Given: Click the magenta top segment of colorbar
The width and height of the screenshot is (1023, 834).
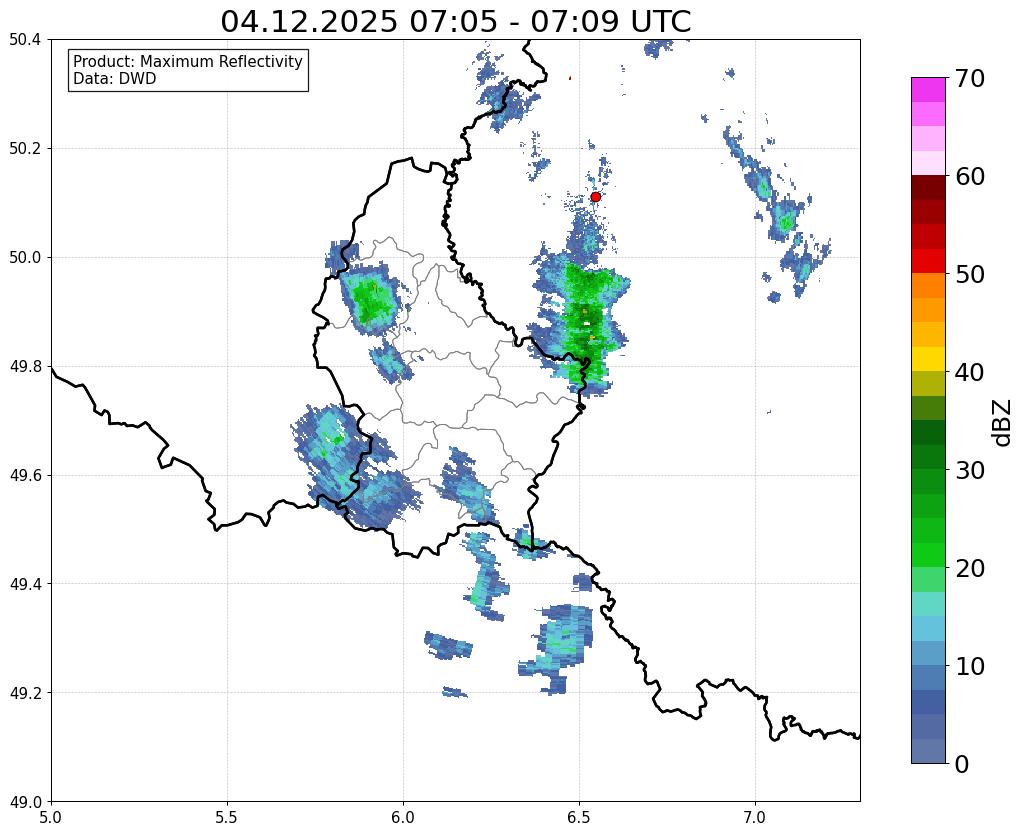Looking at the screenshot, I should 928,89.
